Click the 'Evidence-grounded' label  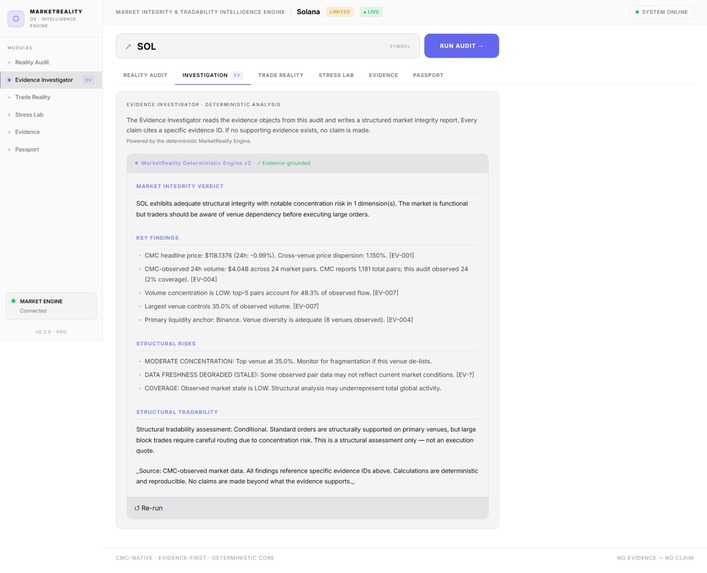(x=284, y=163)
